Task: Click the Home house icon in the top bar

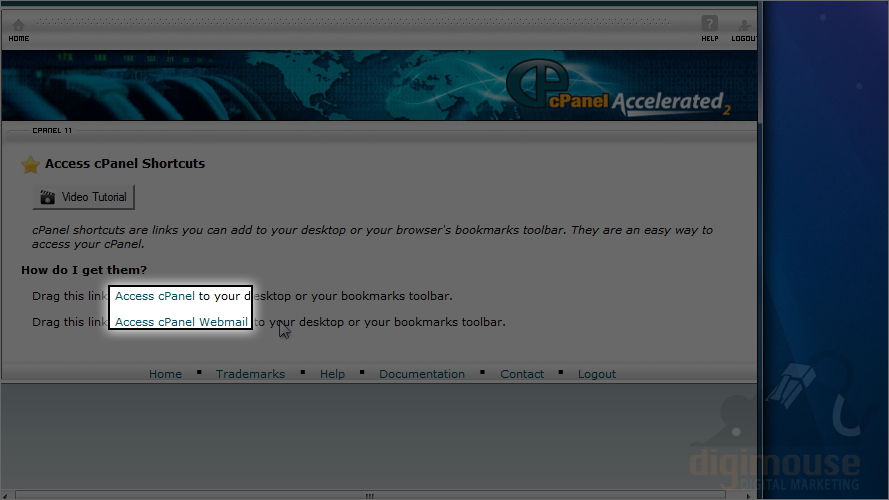Action: 18,26
